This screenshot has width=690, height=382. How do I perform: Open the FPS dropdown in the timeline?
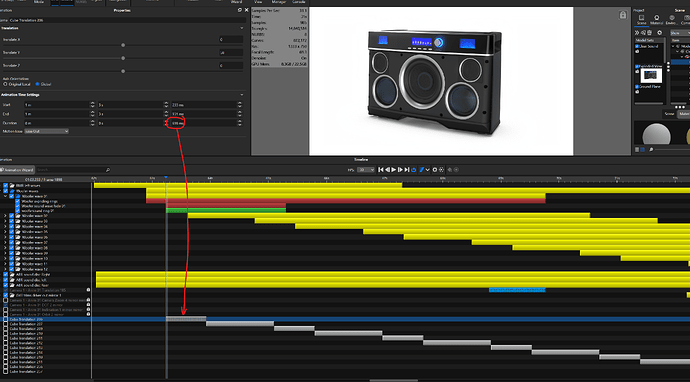point(366,170)
